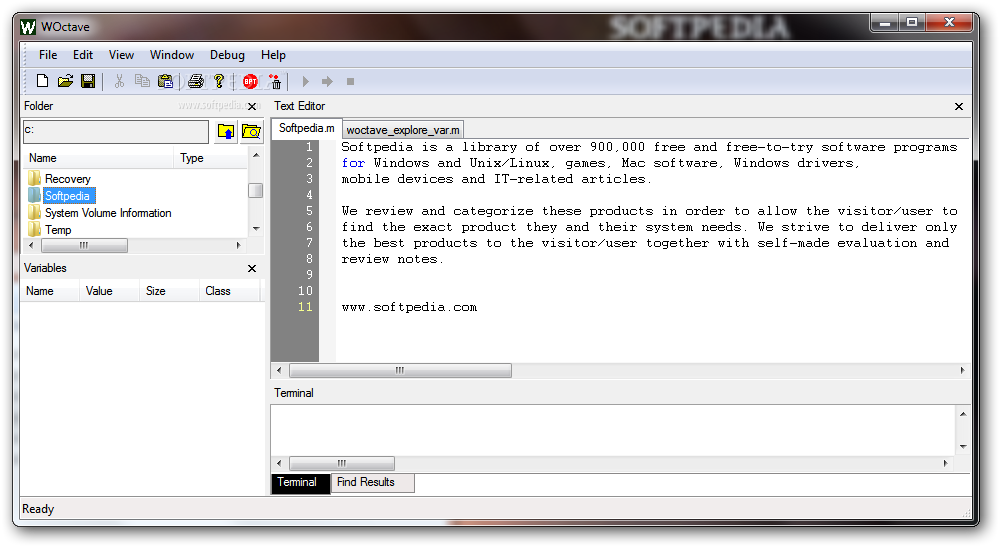1000x547 pixels.
Task: Select the Temp folder name
Action: [58, 230]
